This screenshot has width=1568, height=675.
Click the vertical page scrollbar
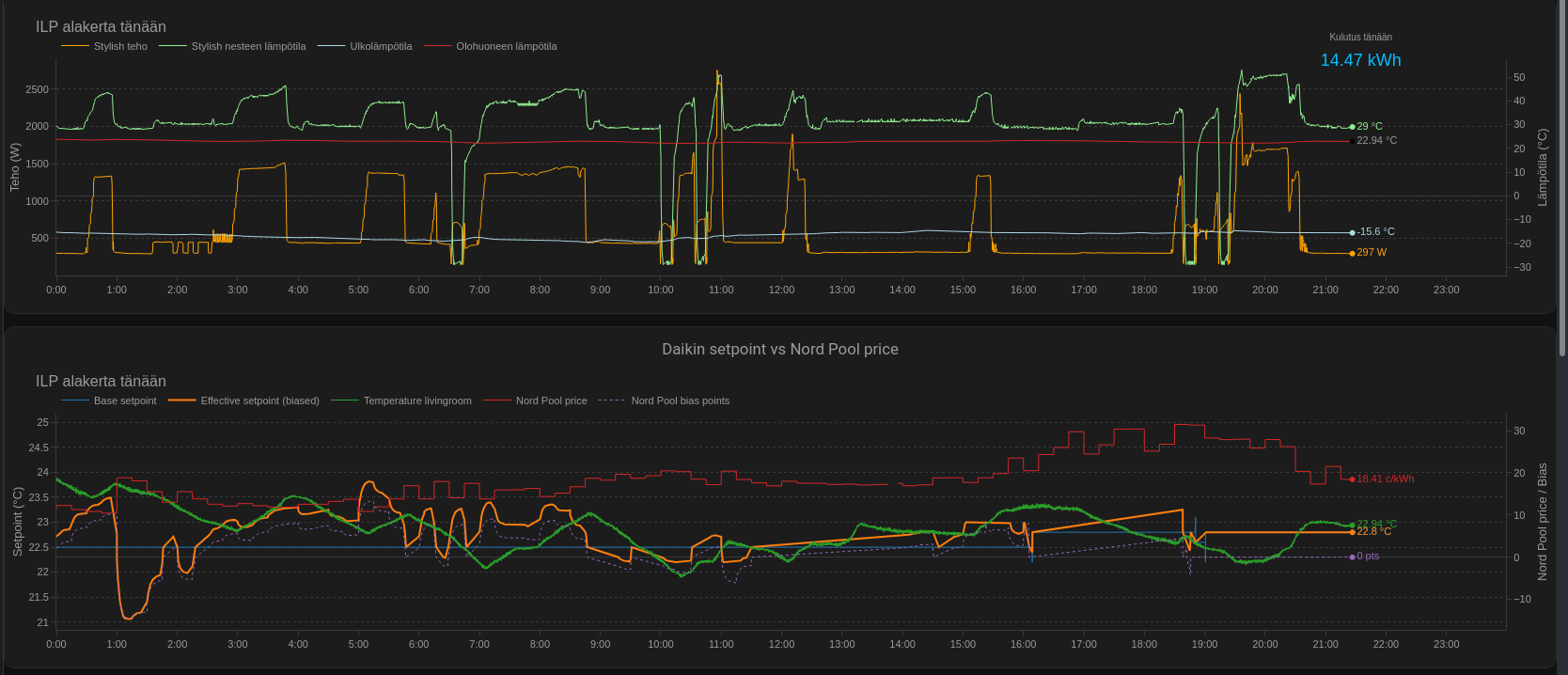(1562, 179)
